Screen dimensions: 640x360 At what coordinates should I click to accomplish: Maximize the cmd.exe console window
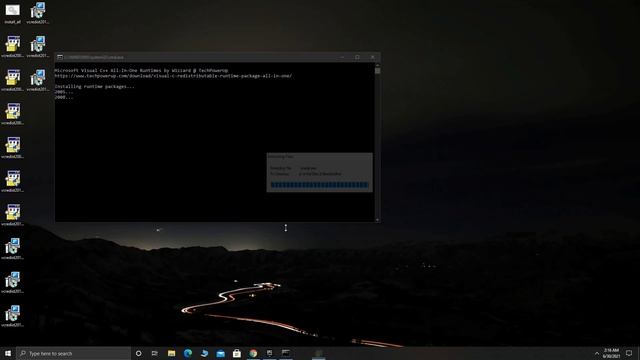tap(358, 57)
